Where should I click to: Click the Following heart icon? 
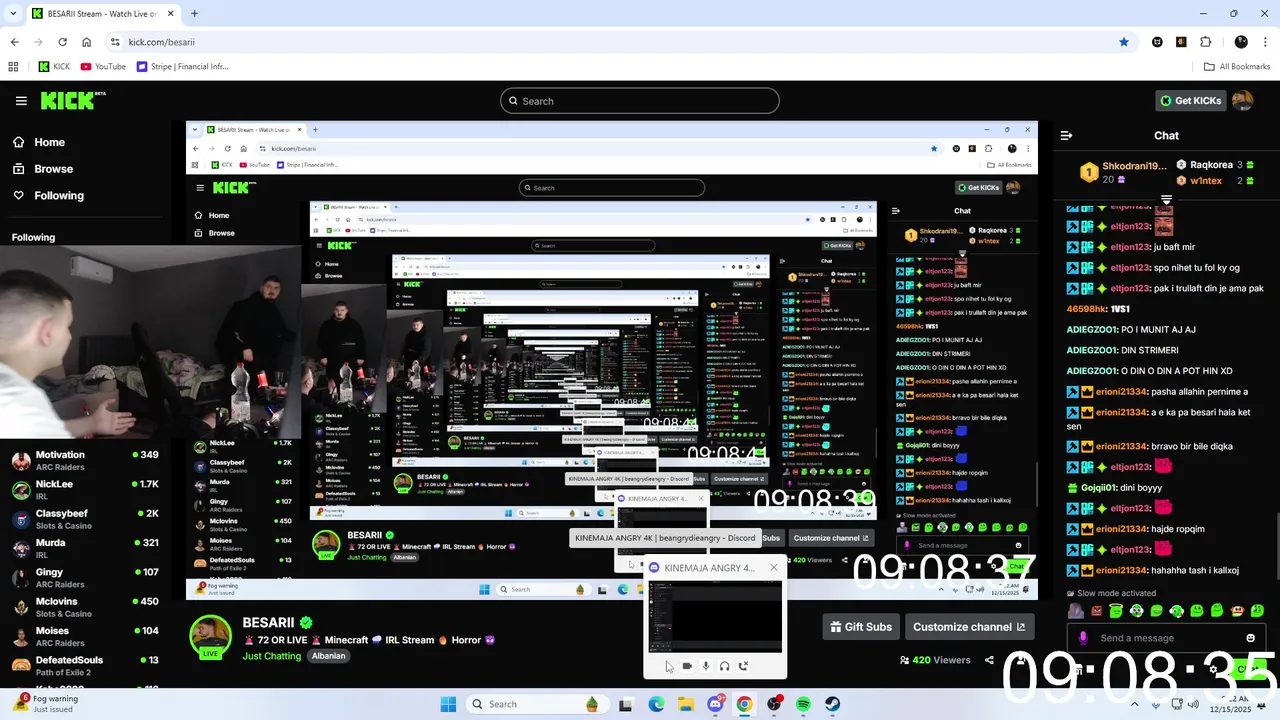[x=19, y=196]
